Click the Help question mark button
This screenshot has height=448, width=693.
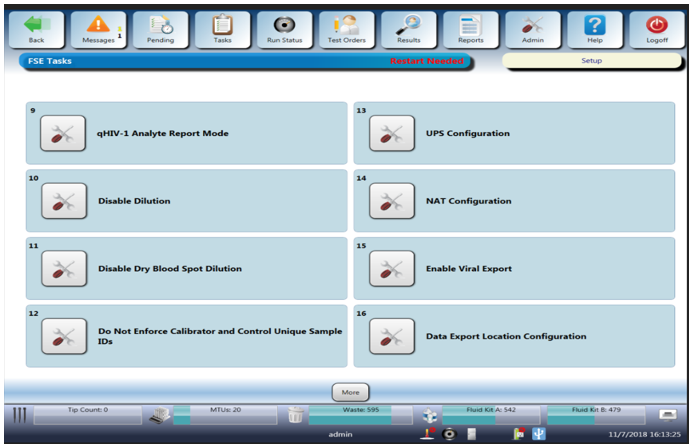595,29
